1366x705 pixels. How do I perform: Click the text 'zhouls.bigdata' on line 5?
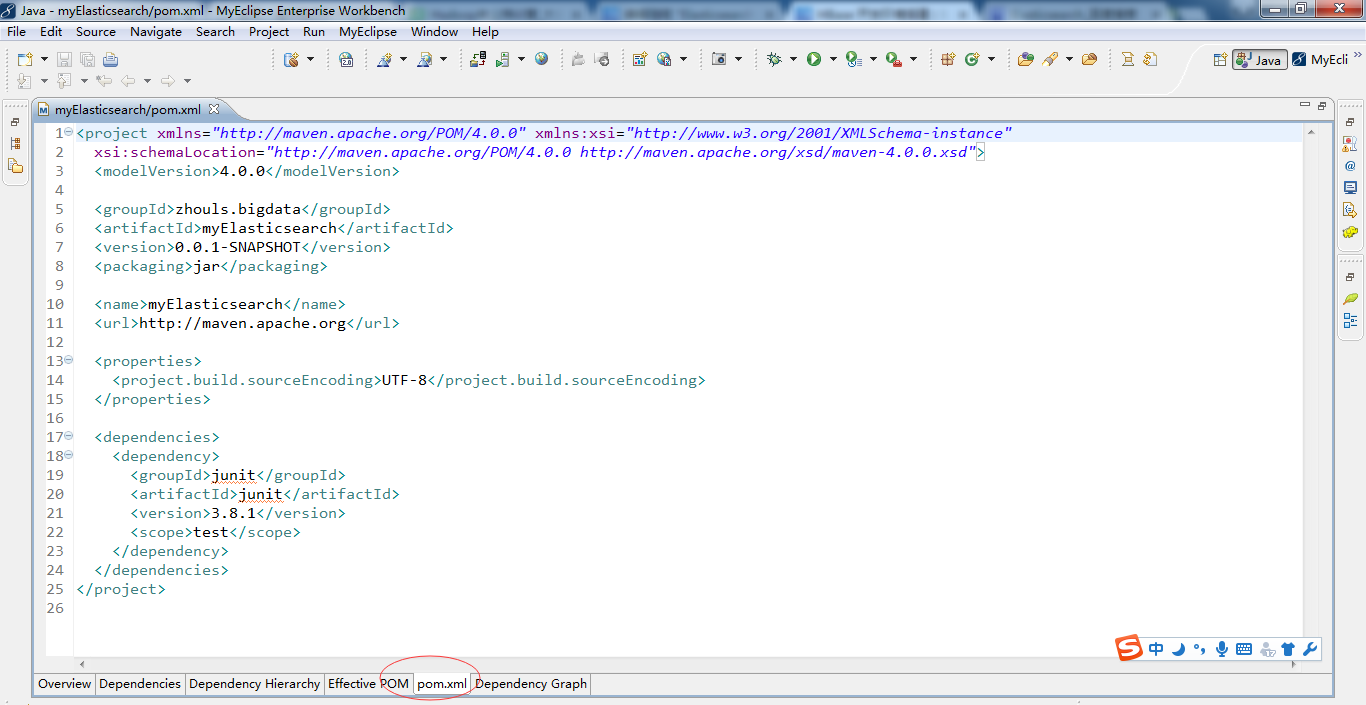tap(238, 209)
